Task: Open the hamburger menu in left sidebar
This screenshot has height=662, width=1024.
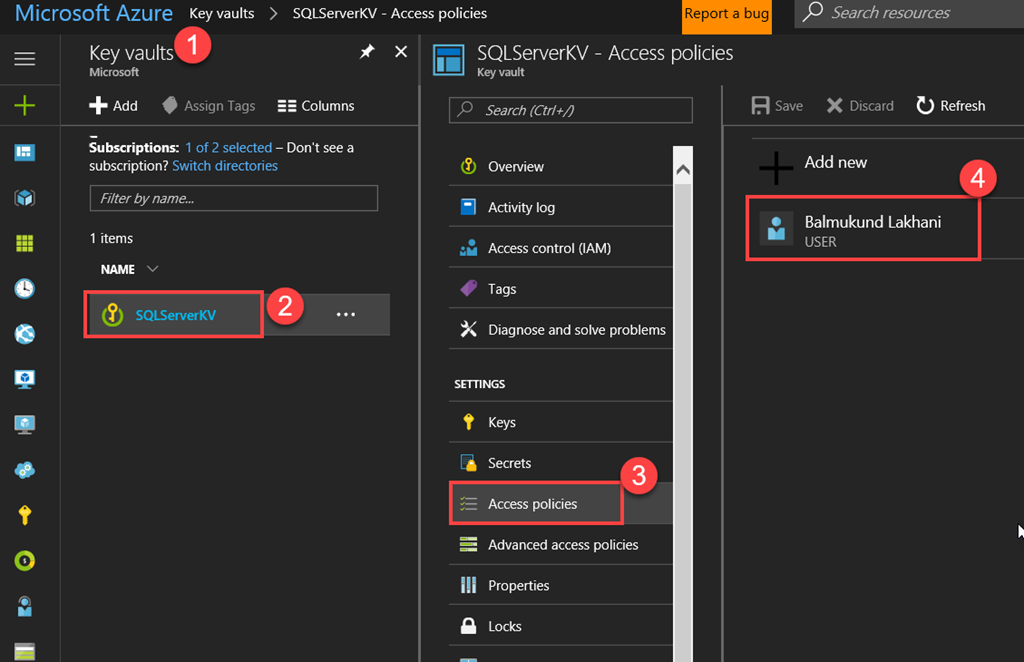Action: pyautogui.click(x=25, y=59)
